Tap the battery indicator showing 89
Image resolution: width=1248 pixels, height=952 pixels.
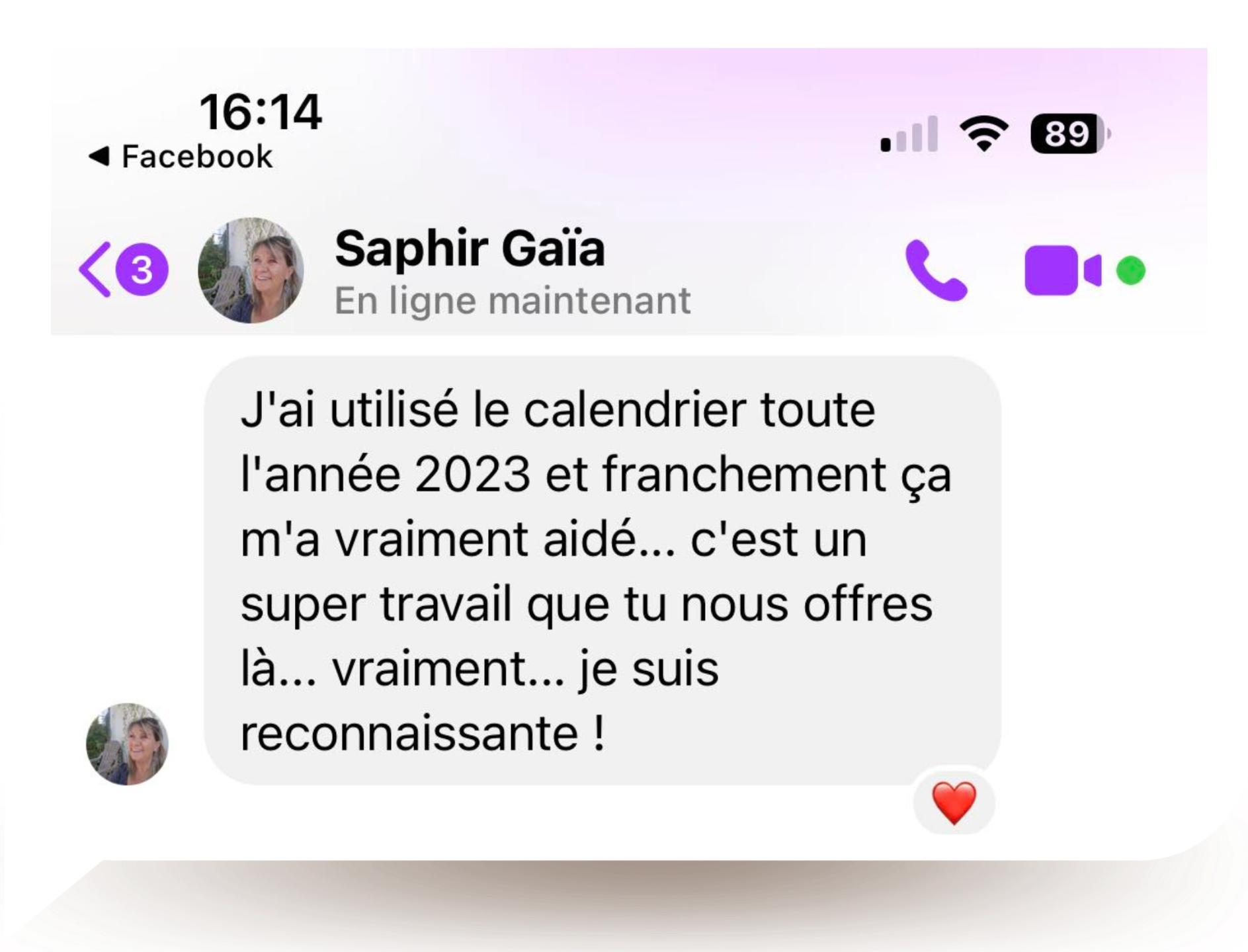click(x=1070, y=134)
